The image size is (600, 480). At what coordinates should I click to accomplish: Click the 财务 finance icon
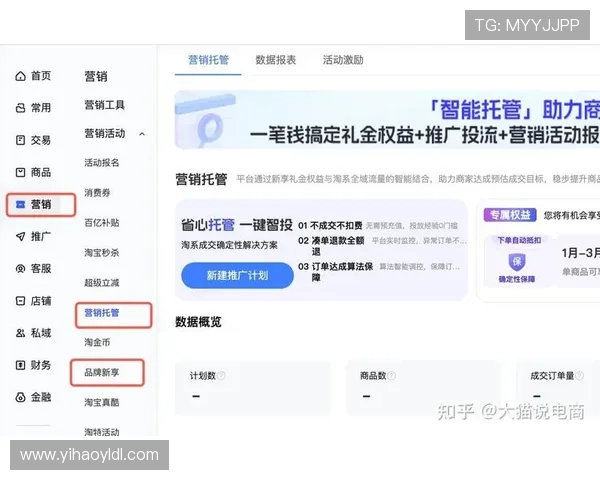coord(20,365)
